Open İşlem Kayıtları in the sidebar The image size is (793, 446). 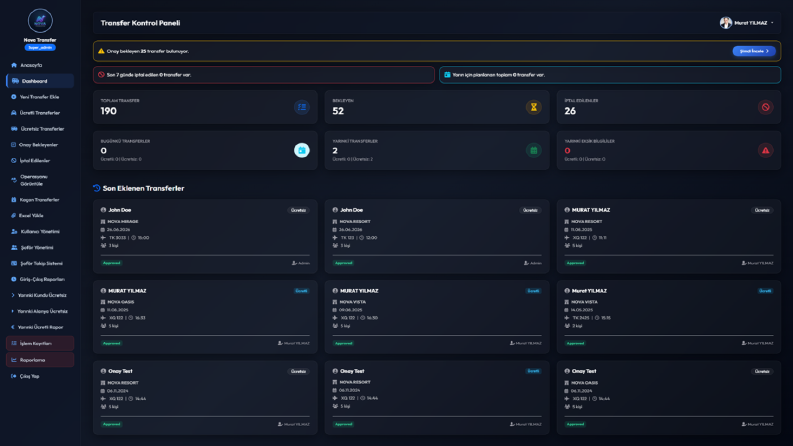tap(40, 343)
